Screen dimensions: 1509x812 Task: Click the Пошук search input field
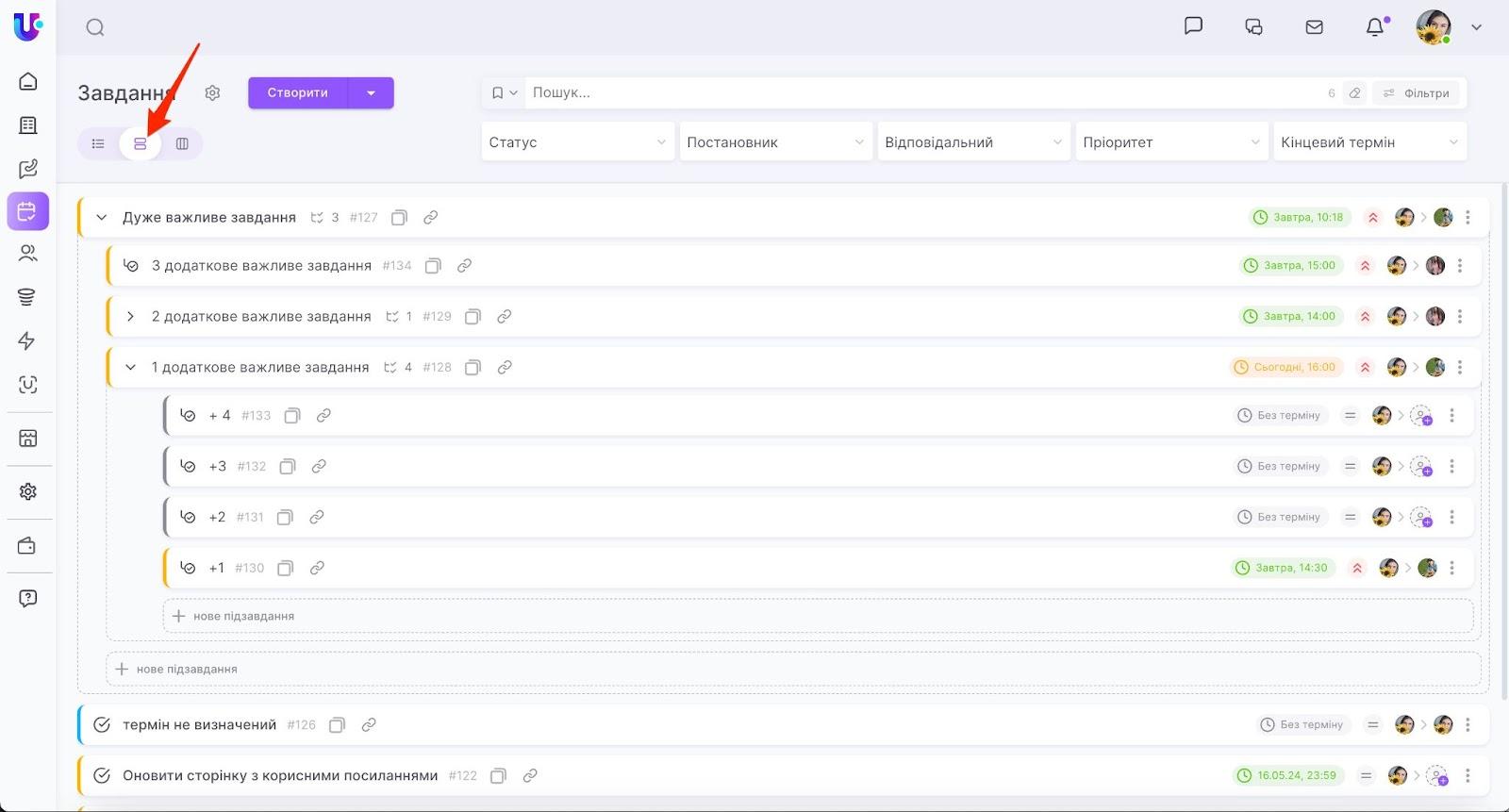click(924, 92)
